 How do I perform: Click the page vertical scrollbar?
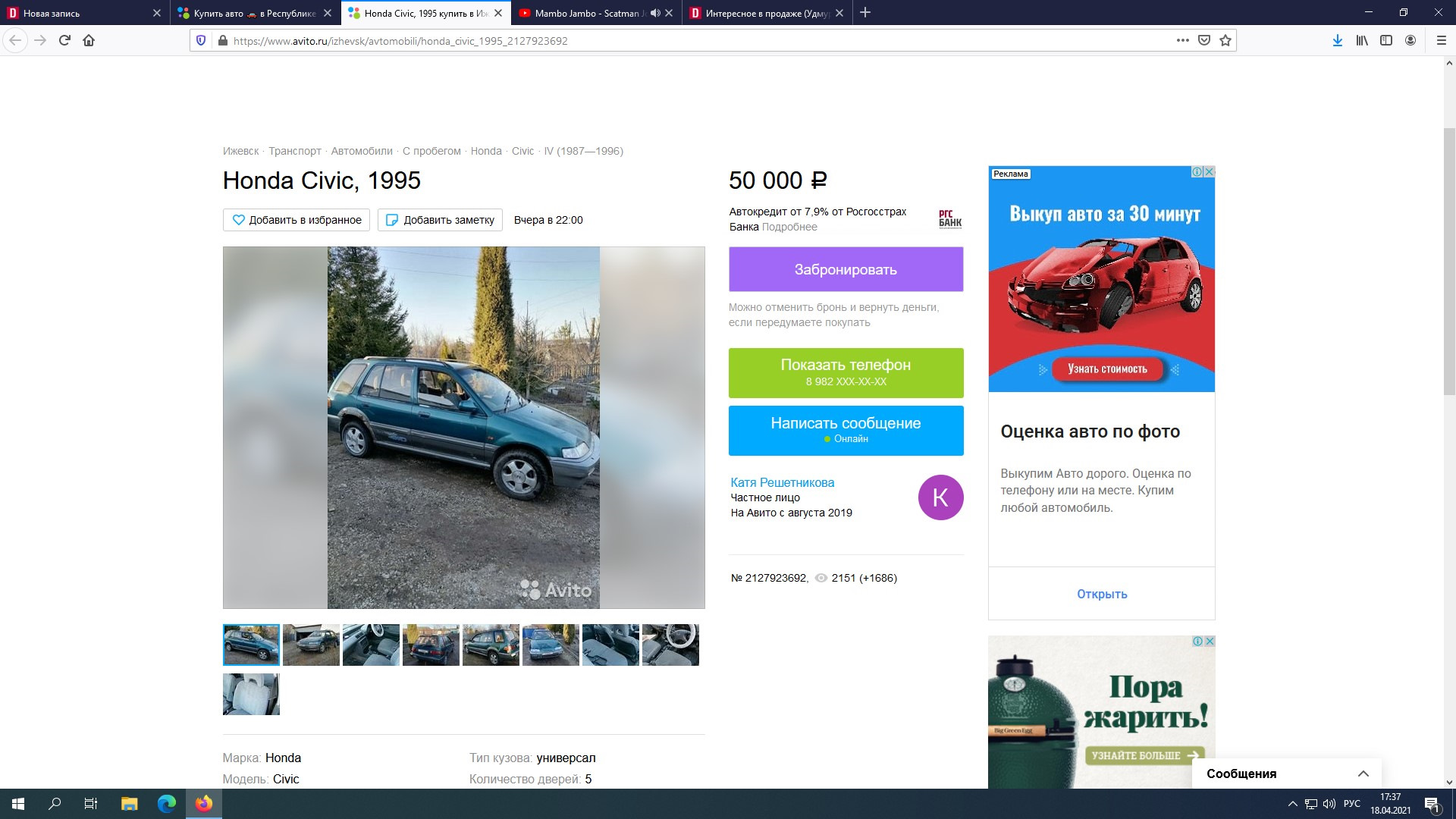[1449, 262]
